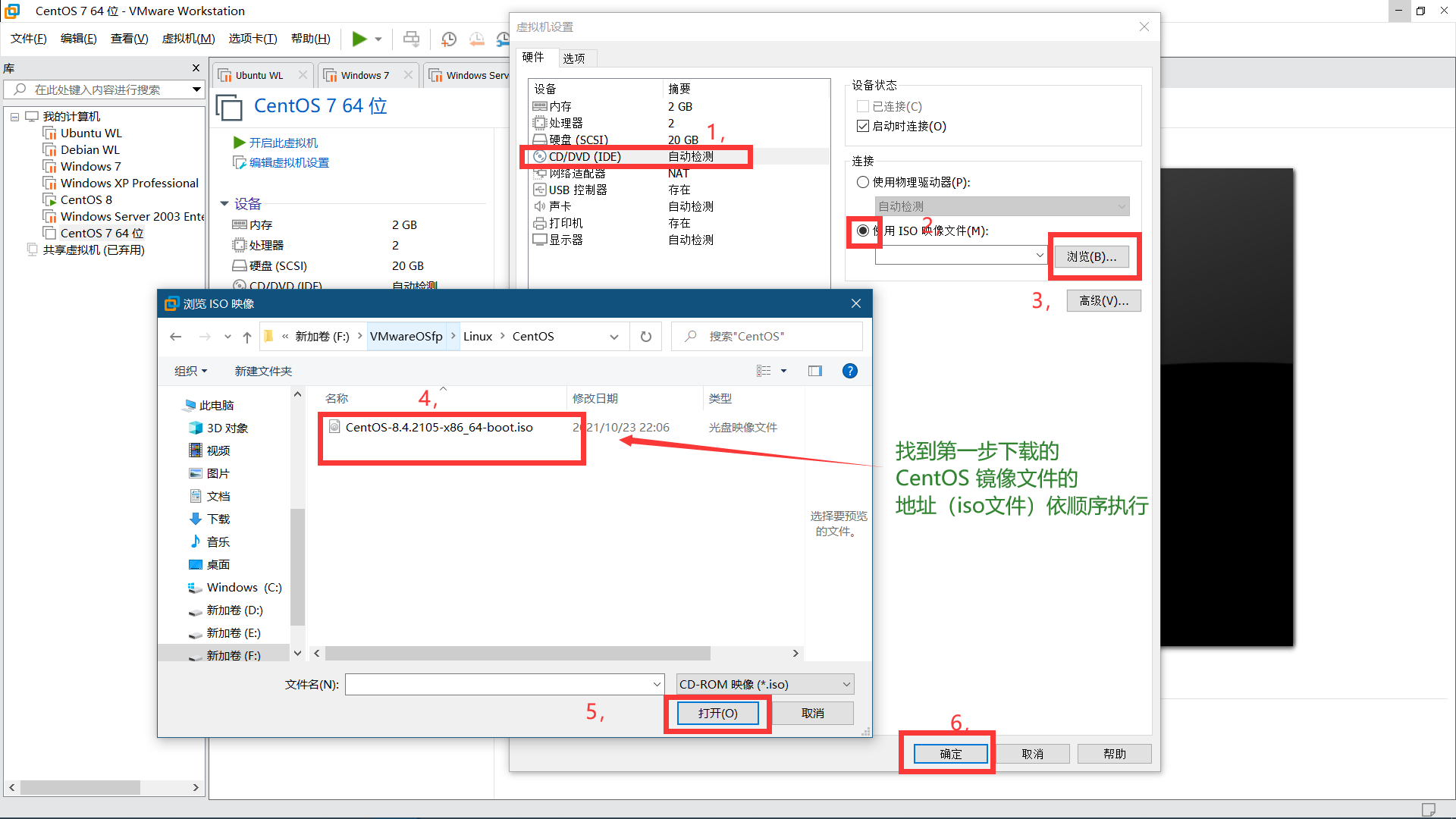Open the 文件名 combo box dropdown
Image resolution: width=1456 pixels, height=819 pixels.
(657, 684)
